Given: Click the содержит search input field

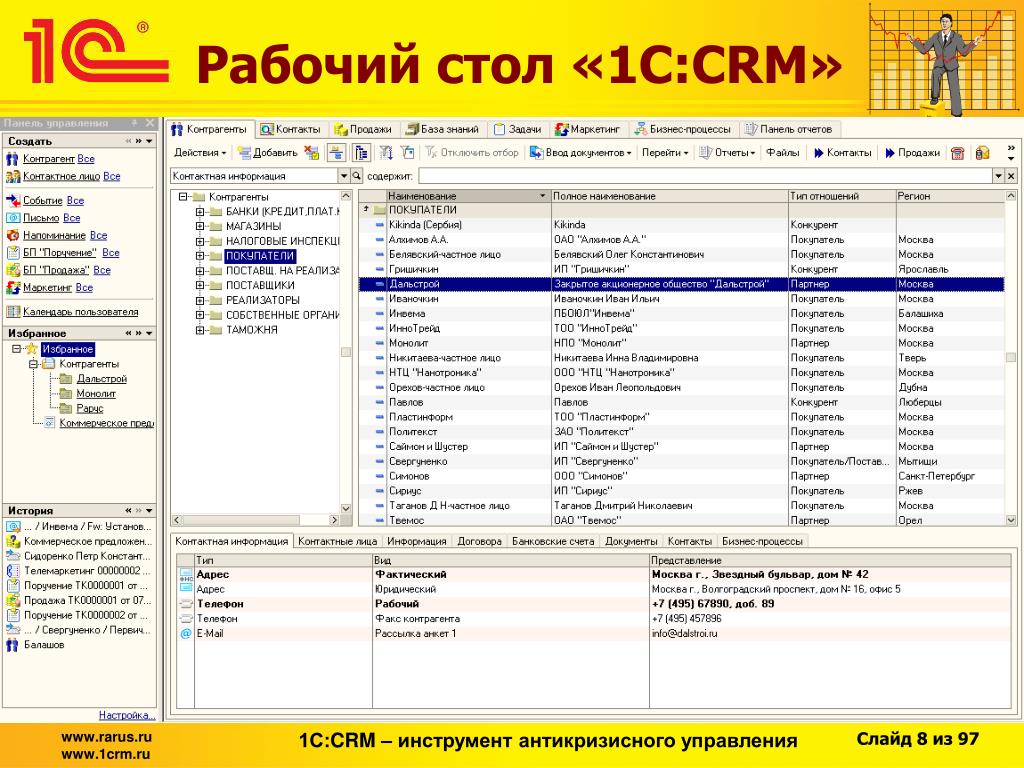Looking at the screenshot, I should coord(705,176).
